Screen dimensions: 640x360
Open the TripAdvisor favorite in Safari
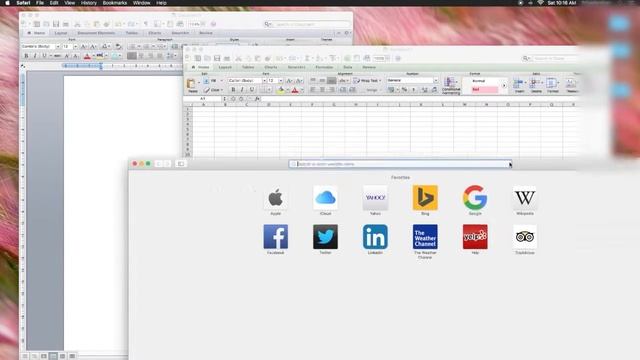524,237
